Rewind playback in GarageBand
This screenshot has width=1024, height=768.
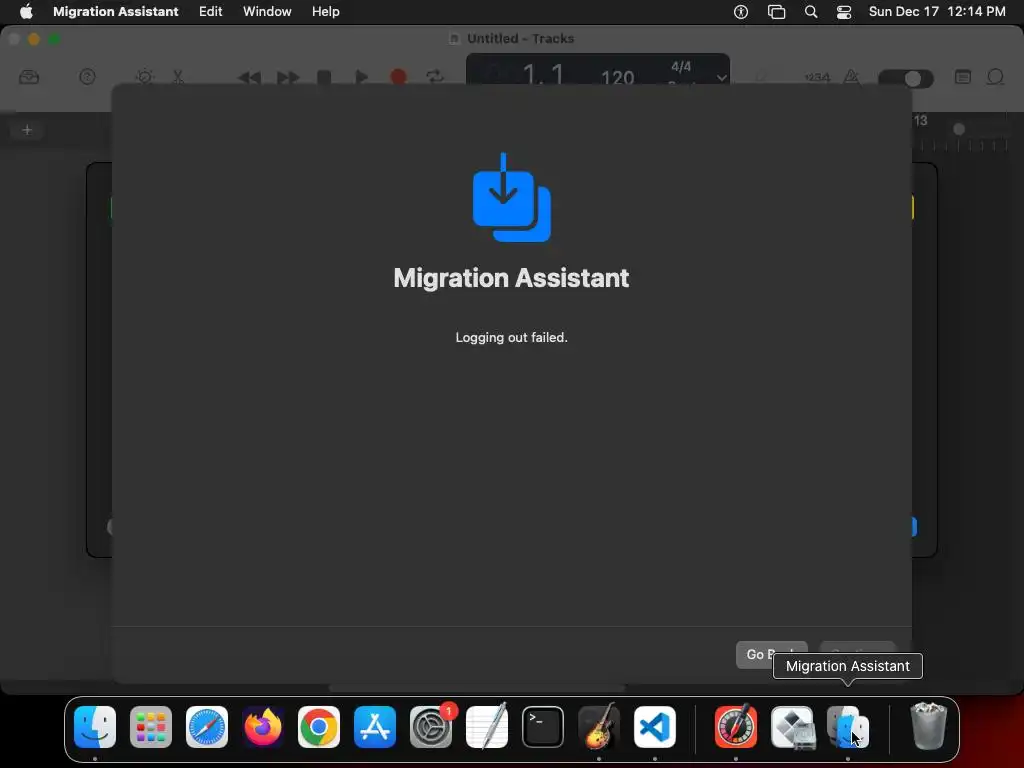[x=249, y=78]
